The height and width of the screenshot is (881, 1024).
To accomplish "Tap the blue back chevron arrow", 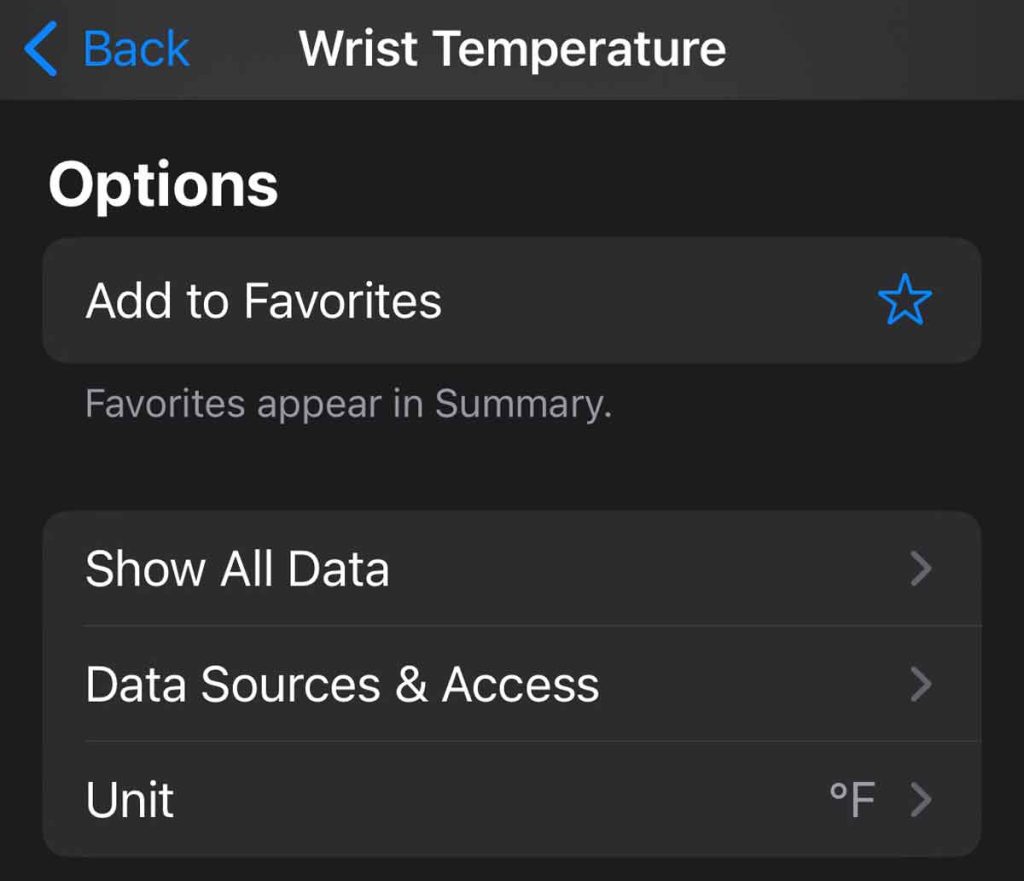I will pos(42,49).
